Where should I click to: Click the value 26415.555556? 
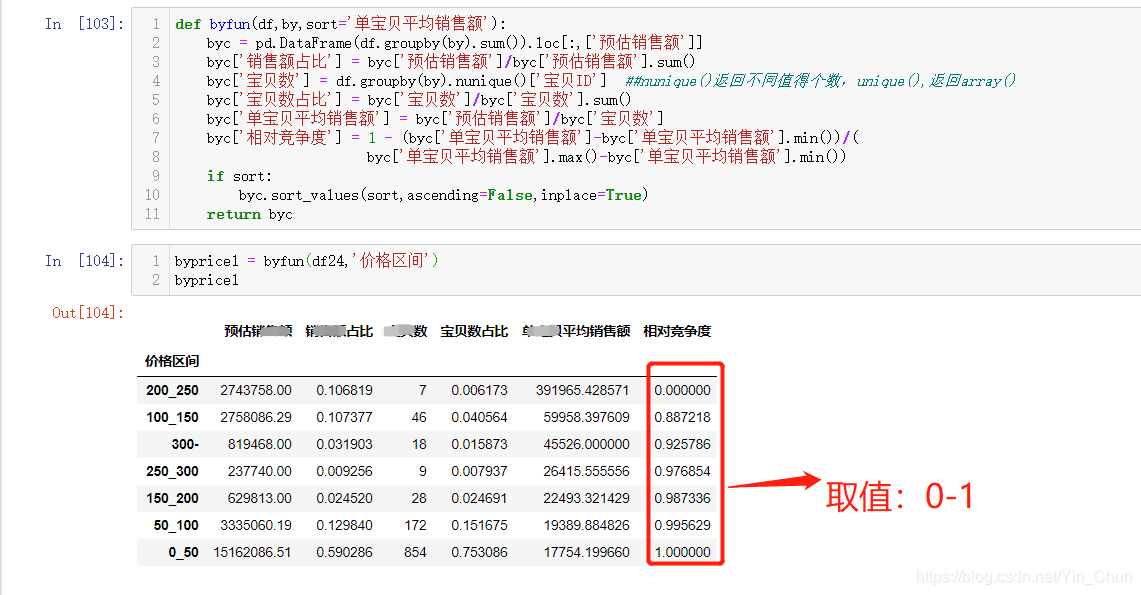pos(587,471)
